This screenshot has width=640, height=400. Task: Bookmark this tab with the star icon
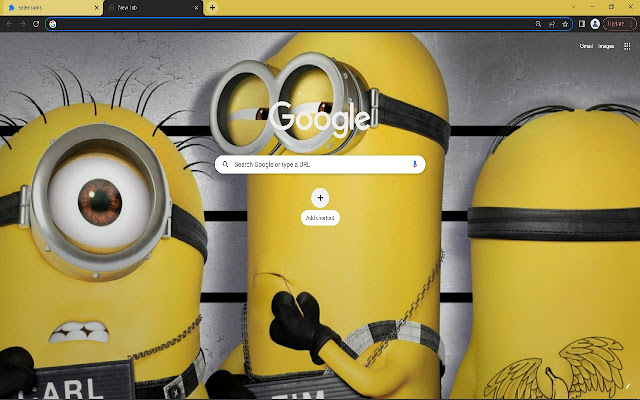565,24
